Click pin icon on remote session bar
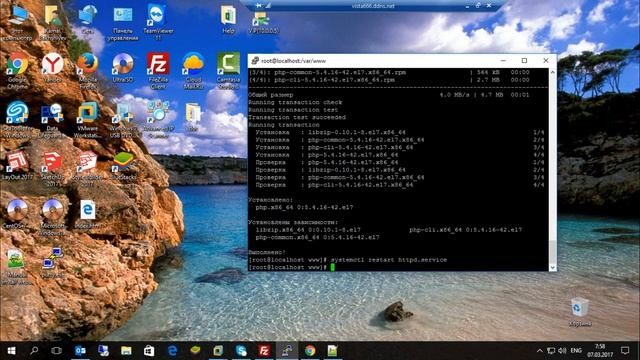Screen dimensions: 640x360 (x=259, y=6)
